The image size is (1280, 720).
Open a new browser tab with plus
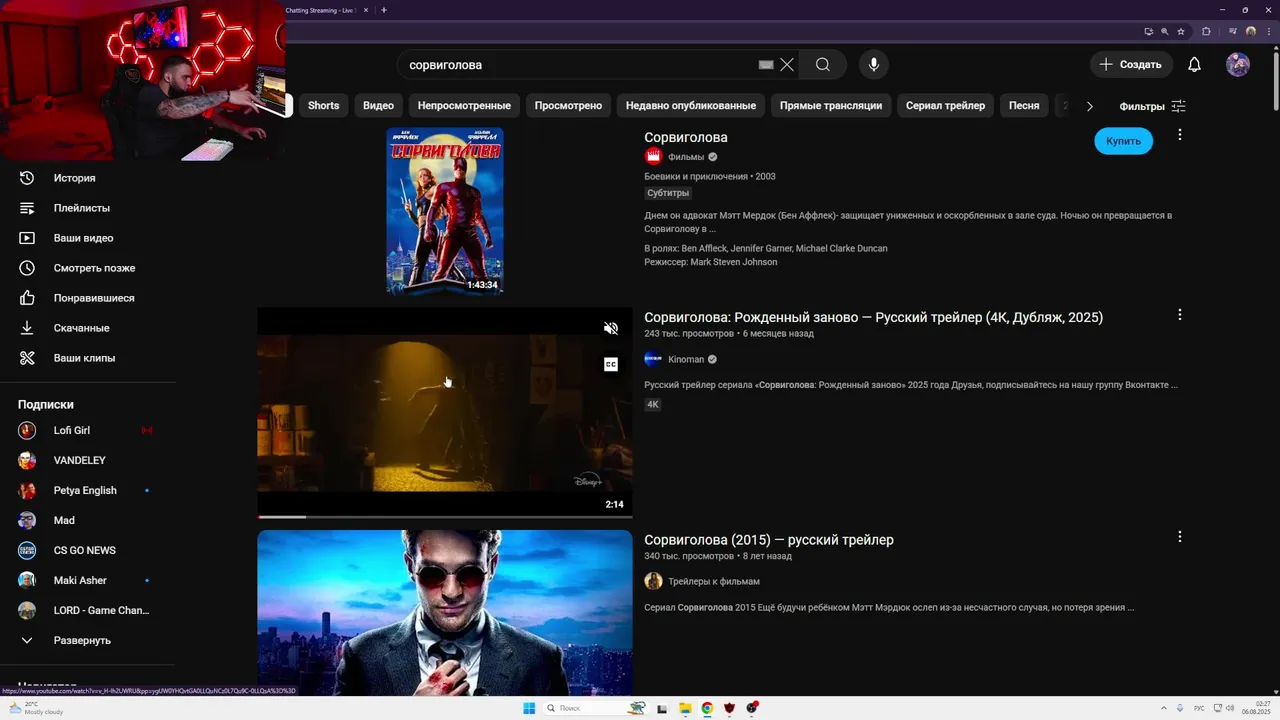tap(384, 10)
